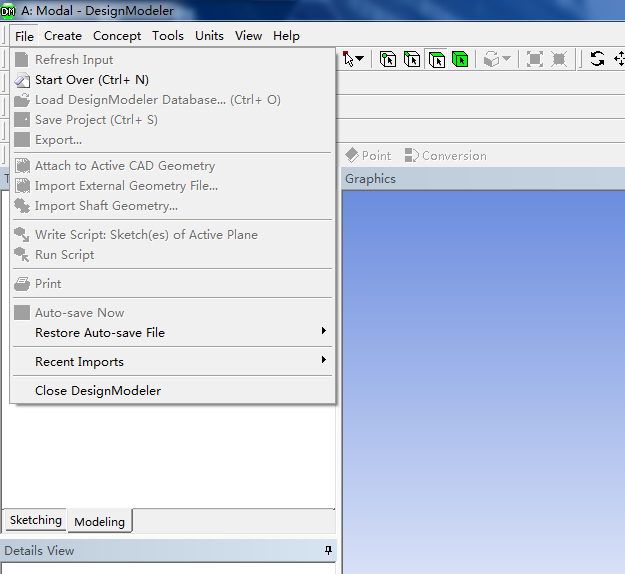
Task: Toggle the face selection filter icon
Action: 436,59
